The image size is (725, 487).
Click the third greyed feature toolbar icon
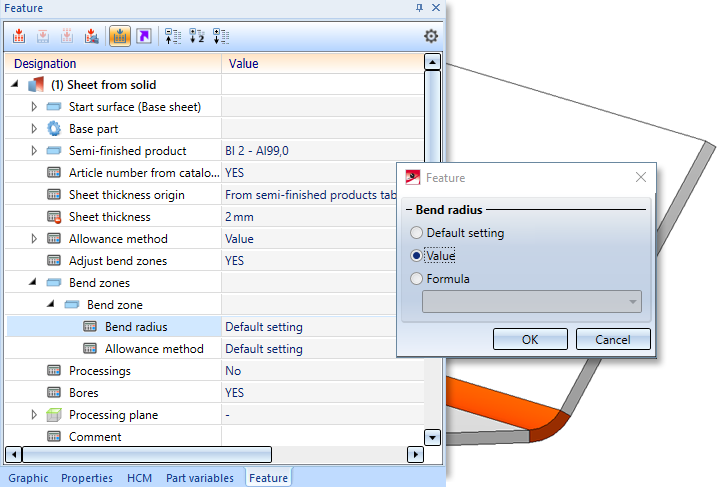tap(67, 36)
